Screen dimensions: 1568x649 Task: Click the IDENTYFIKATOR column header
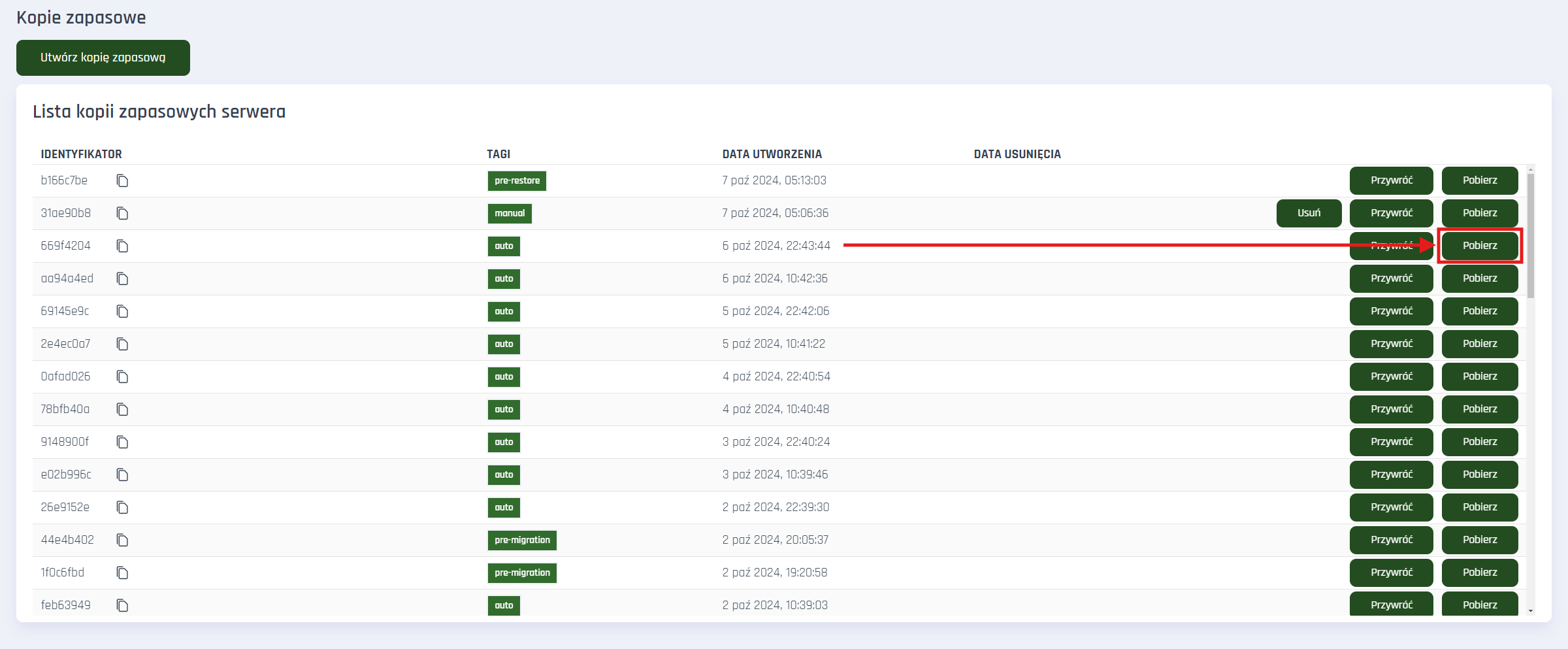pyautogui.click(x=81, y=154)
